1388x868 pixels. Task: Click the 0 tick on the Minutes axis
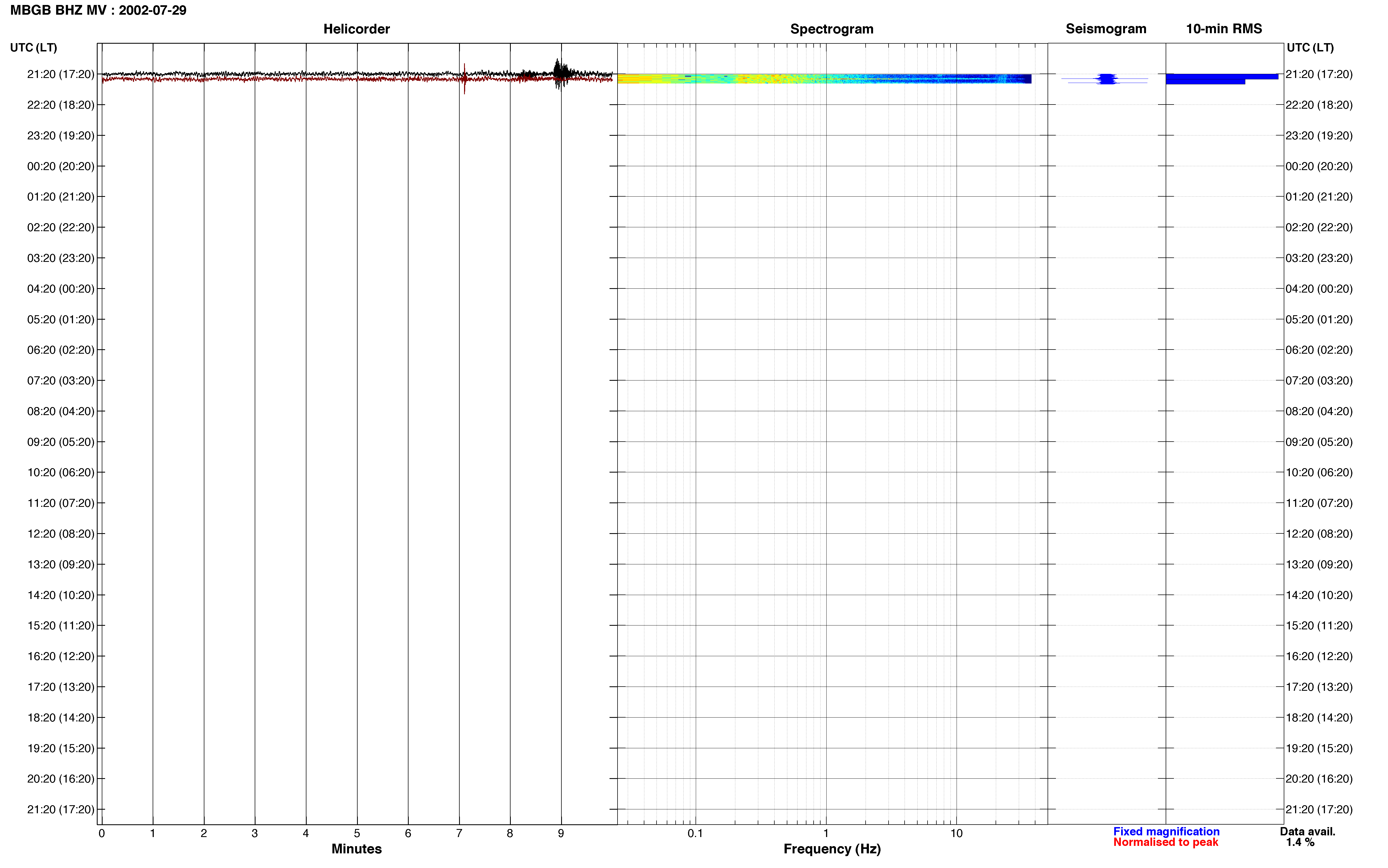(x=101, y=833)
